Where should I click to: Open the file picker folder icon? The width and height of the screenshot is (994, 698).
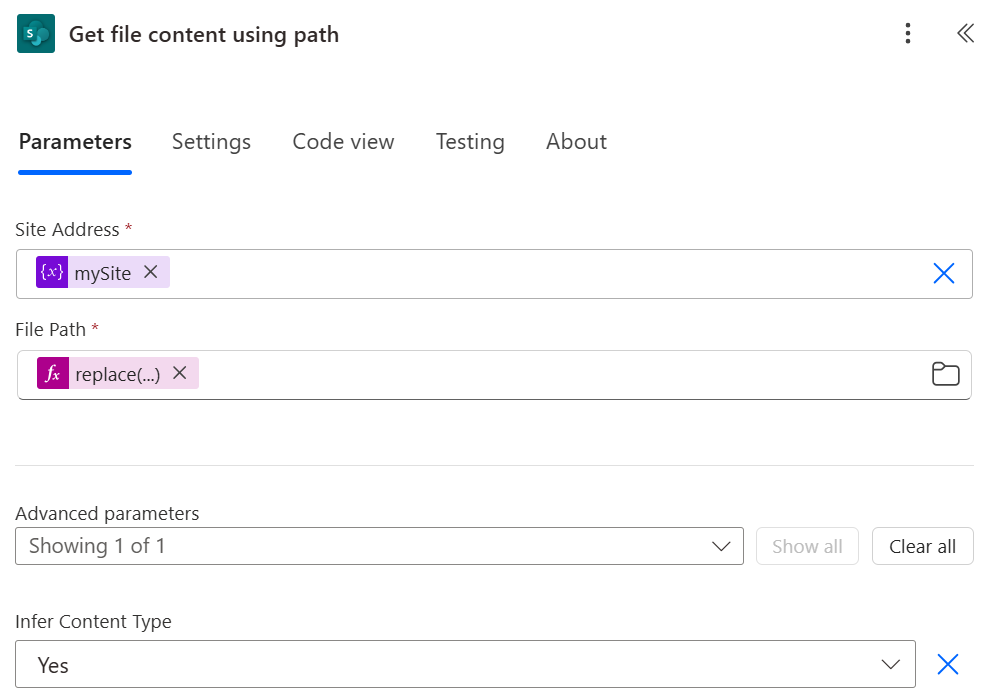(945, 374)
